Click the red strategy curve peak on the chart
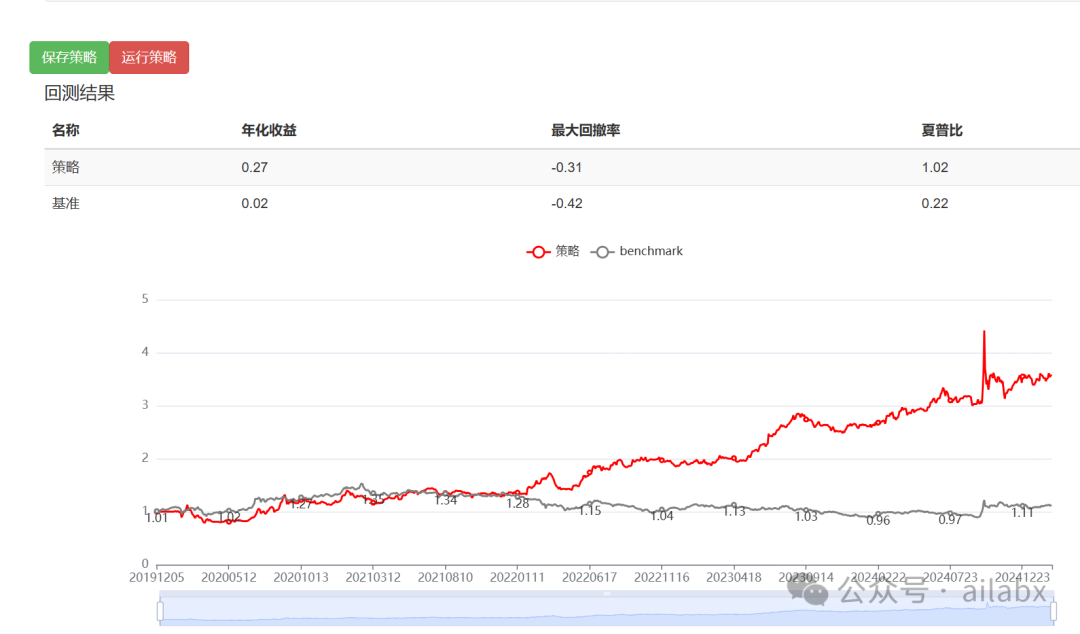Viewport: 1080px width, 634px height. point(983,330)
